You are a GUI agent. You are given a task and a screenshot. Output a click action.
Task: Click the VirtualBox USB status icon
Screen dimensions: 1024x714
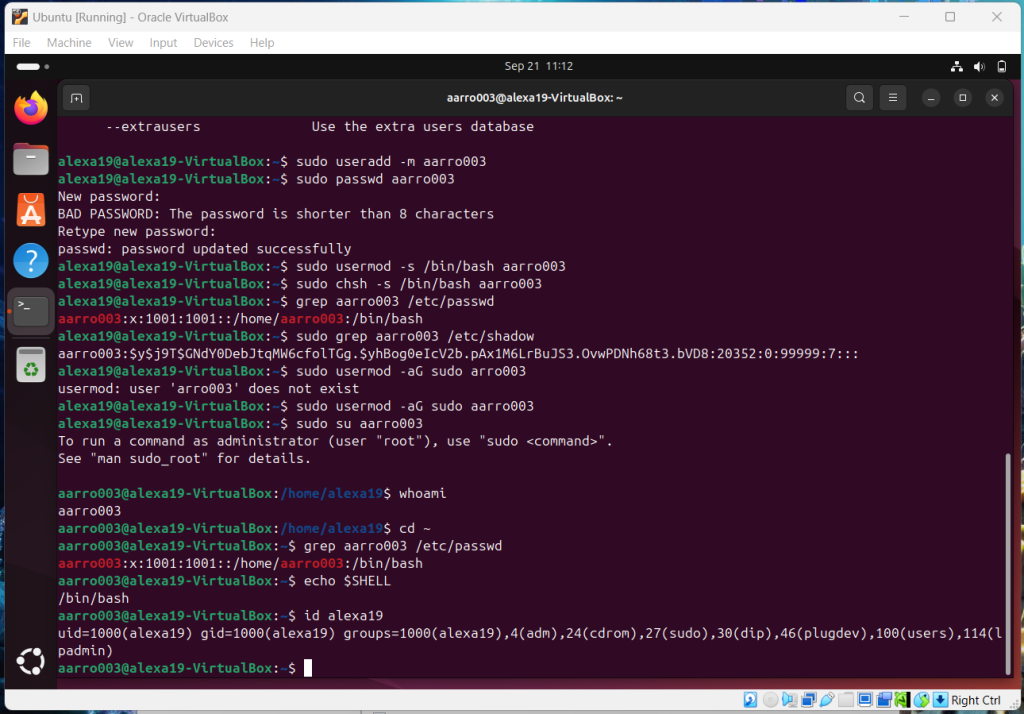click(x=827, y=700)
